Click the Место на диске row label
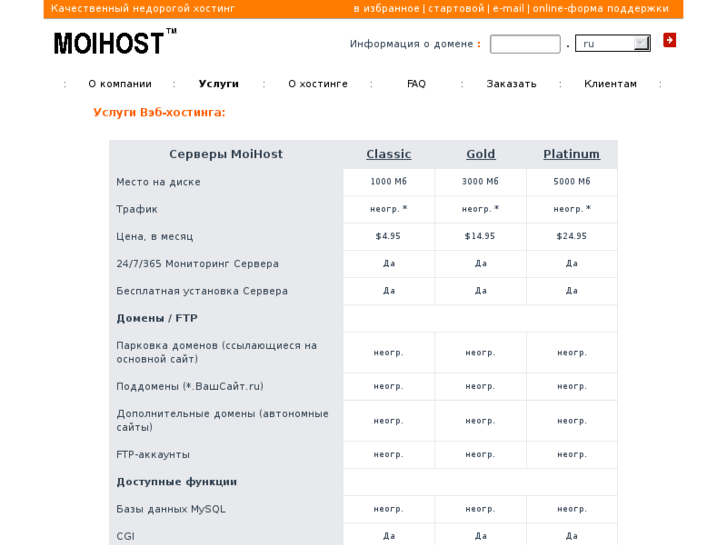This screenshot has height=545, width=727. pyautogui.click(x=158, y=182)
